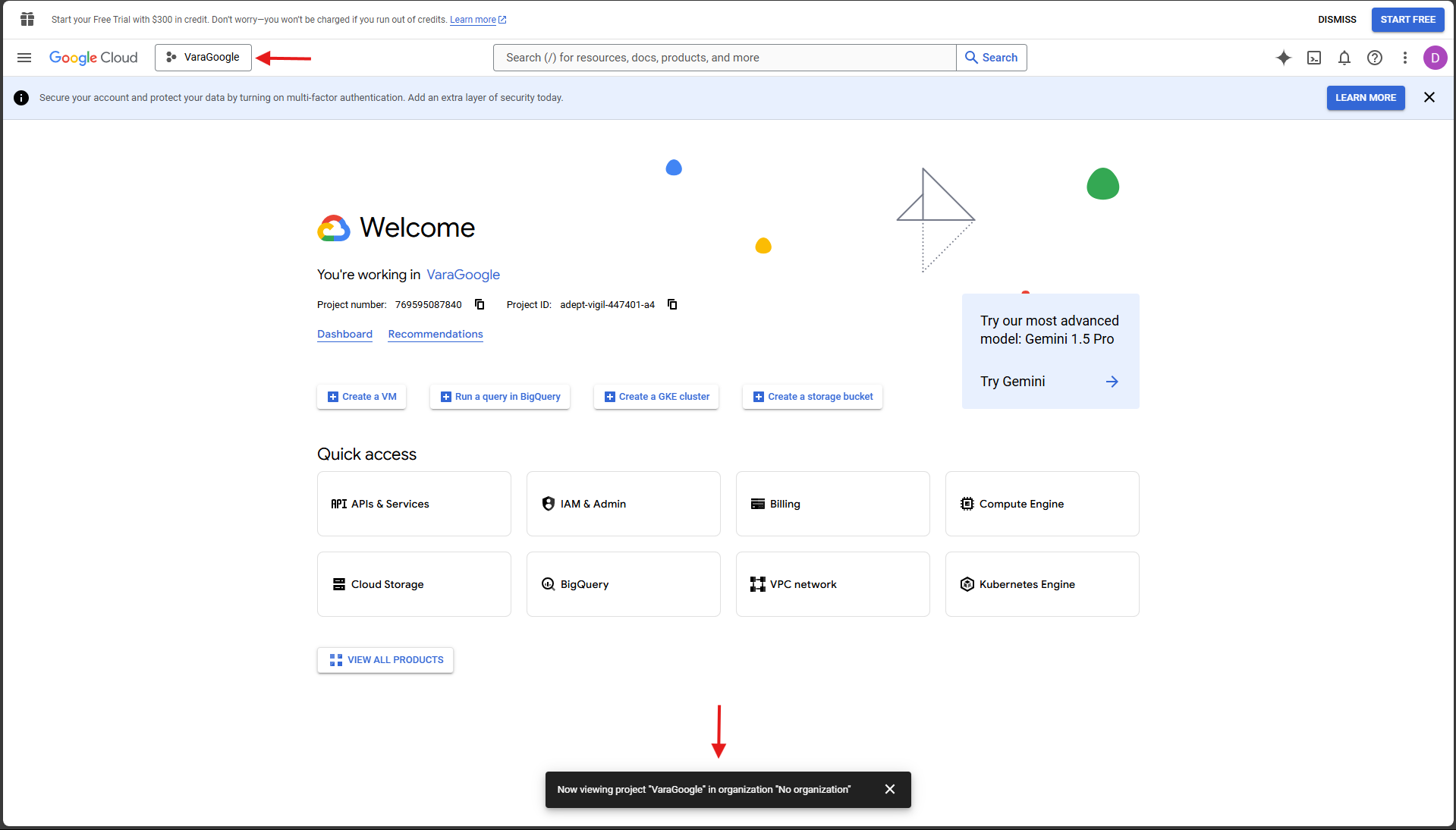Open the Compute Engine card
This screenshot has width=1456, height=830.
[x=1042, y=504]
